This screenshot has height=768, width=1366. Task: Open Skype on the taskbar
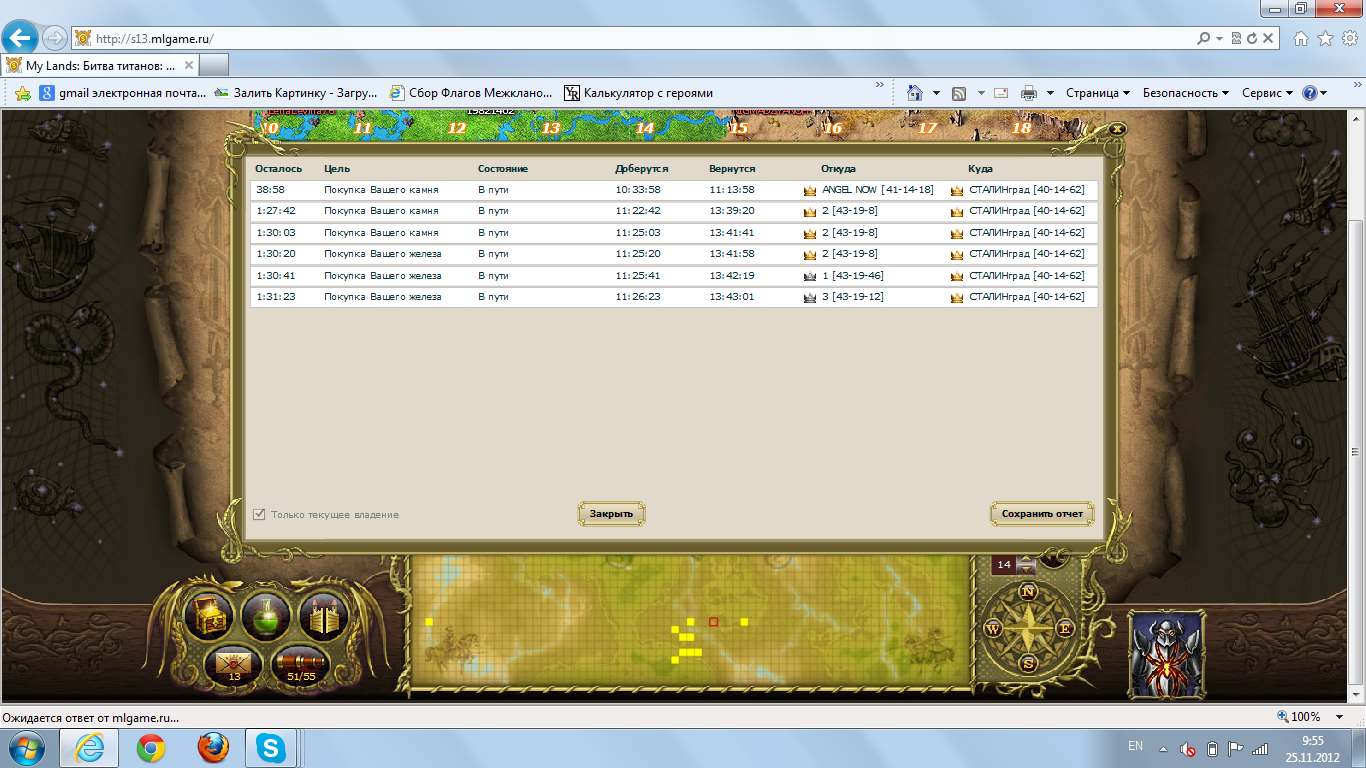[x=270, y=747]
